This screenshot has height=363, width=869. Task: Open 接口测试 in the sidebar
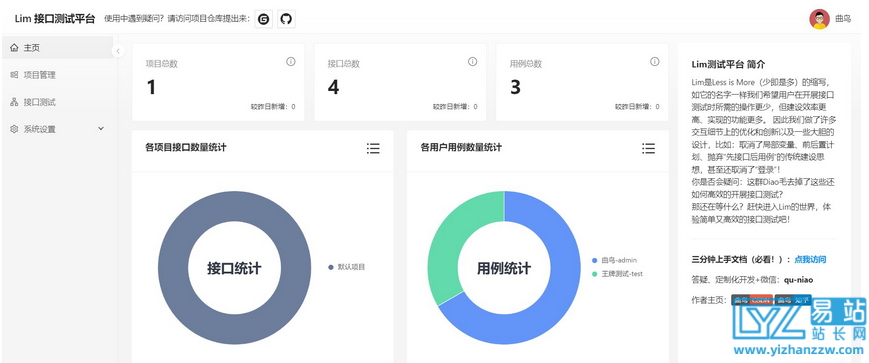click(x=57, y=102)
